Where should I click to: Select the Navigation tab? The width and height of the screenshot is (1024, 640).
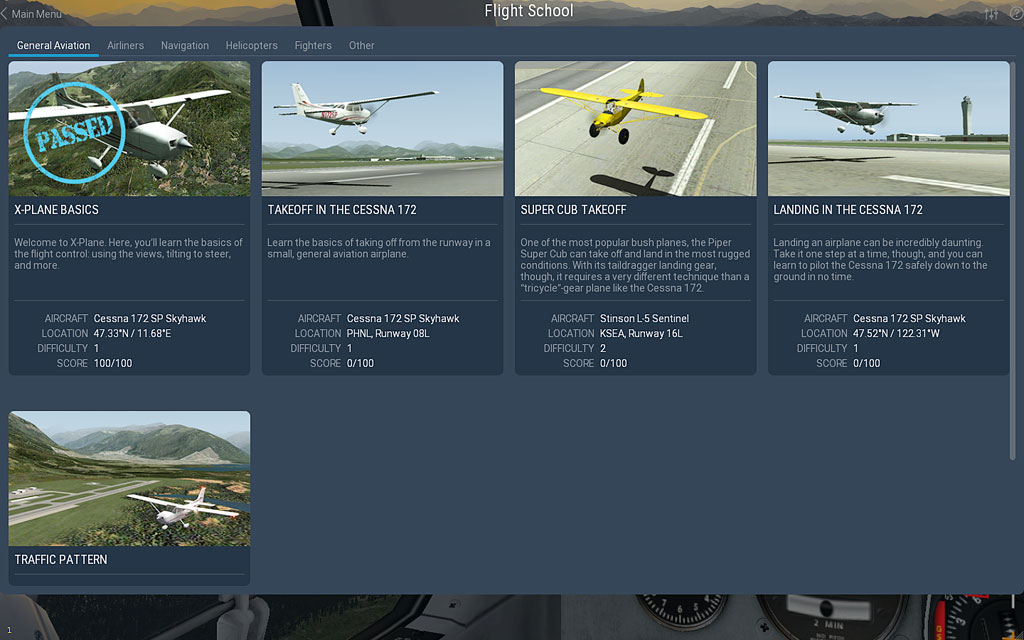[185, 45]
